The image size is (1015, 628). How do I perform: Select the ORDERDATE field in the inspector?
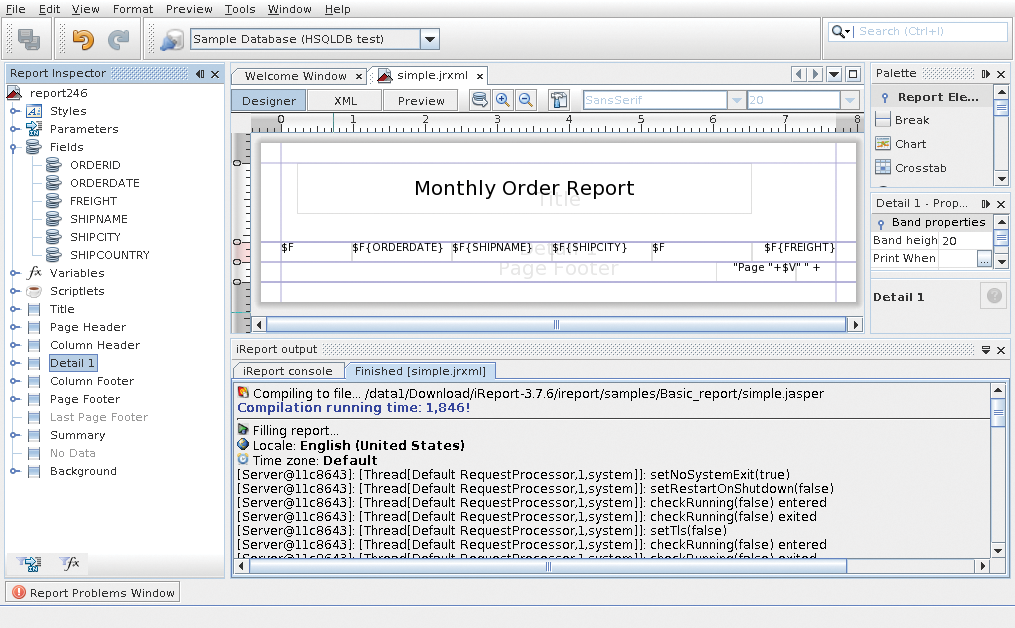(x=104, y=182)
